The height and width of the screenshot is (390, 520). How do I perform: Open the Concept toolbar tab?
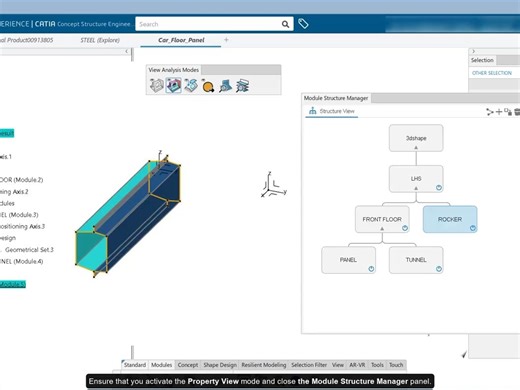pos(188,365)
